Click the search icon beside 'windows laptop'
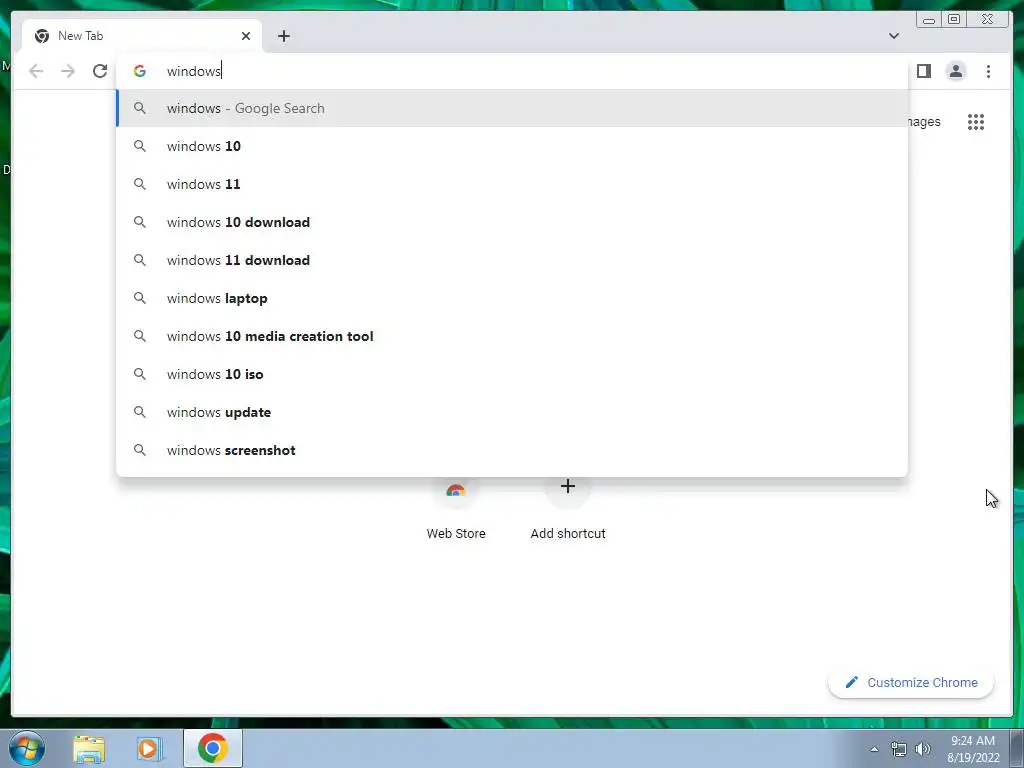 tap(140, 298)
